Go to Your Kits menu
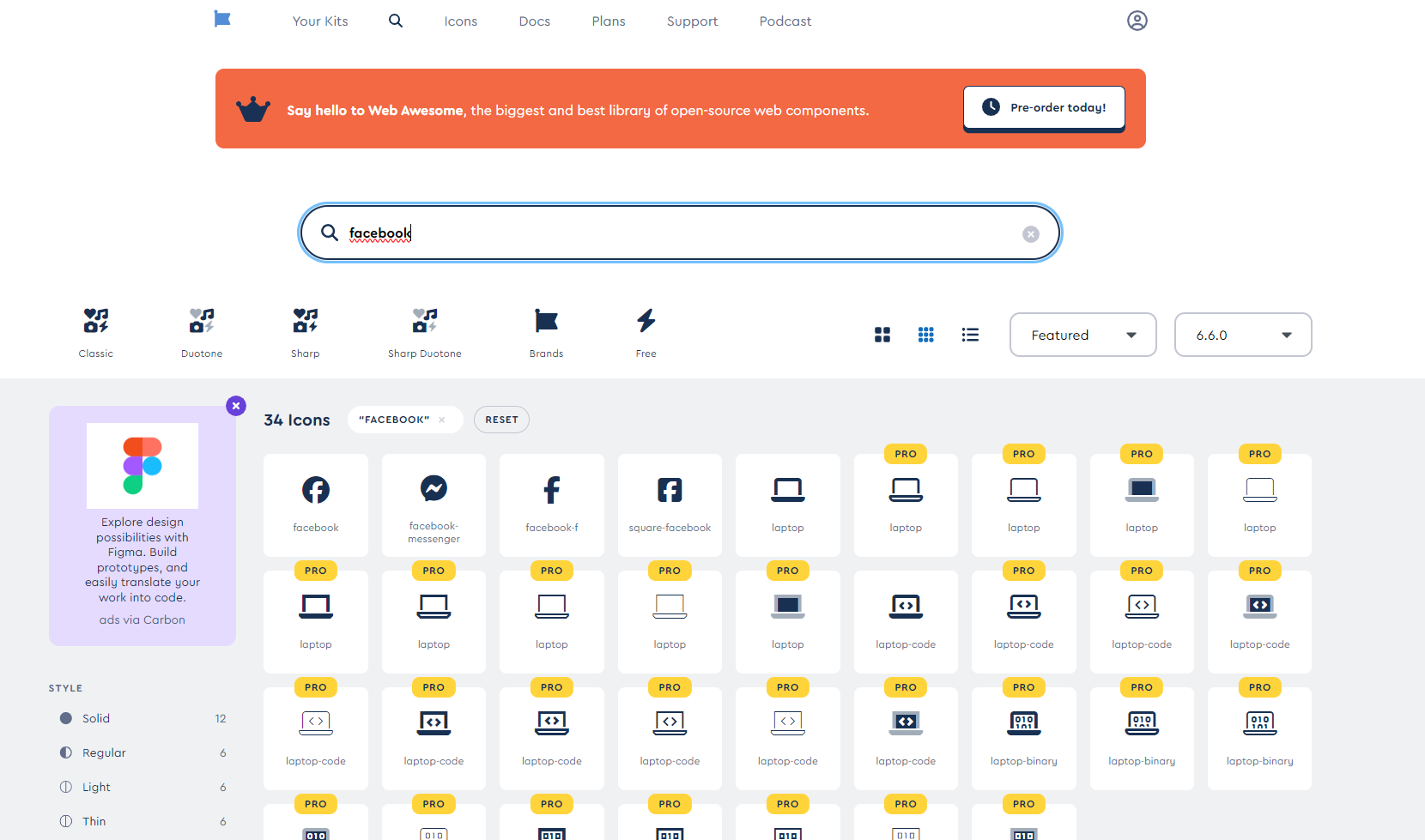This screenshot has height=840, width=1425. point(320,21)
